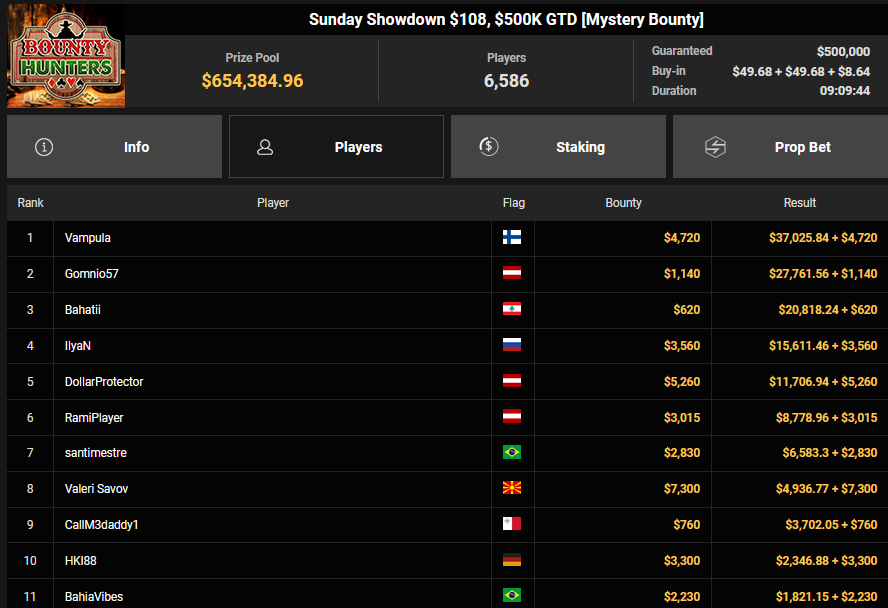Switch to the Players tab
Viewport: 888px width, 608px height.
tap(336, 147)
